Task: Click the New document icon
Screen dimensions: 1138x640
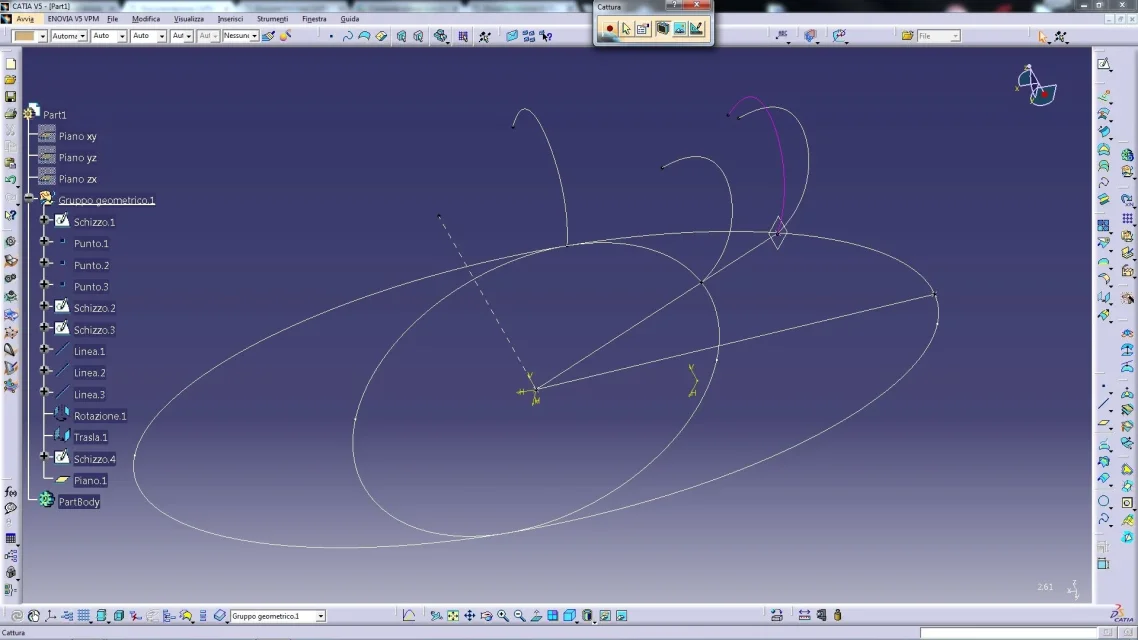Action: (x=11, y=64)
